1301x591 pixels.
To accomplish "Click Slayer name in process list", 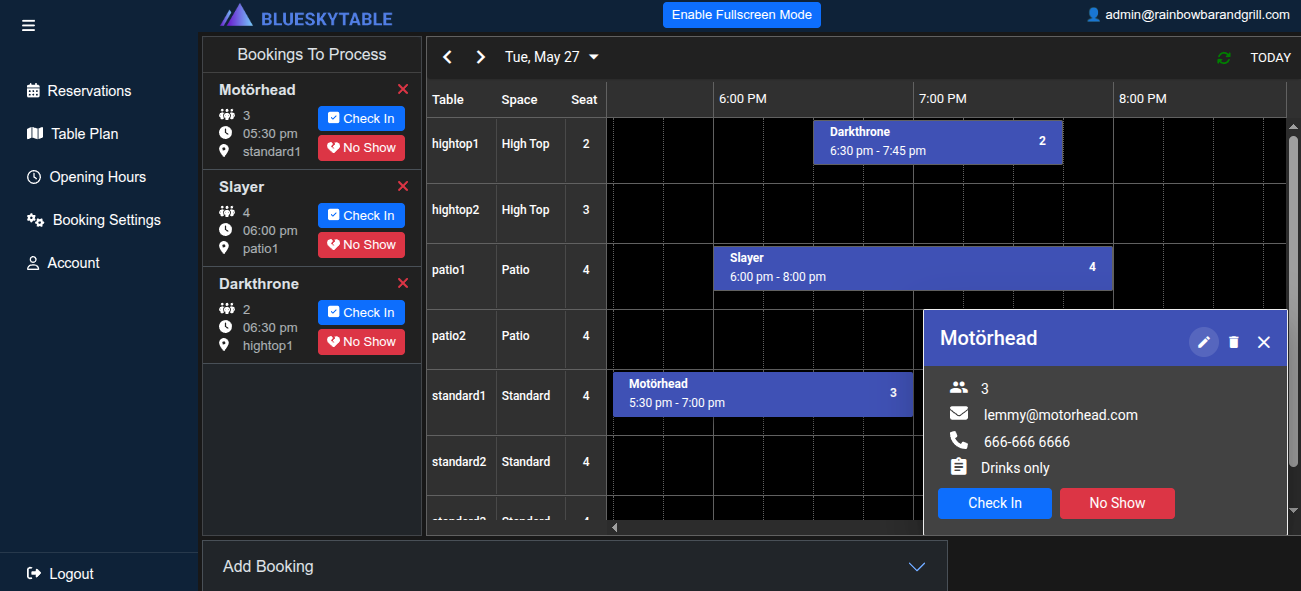I will pos(242,187).
